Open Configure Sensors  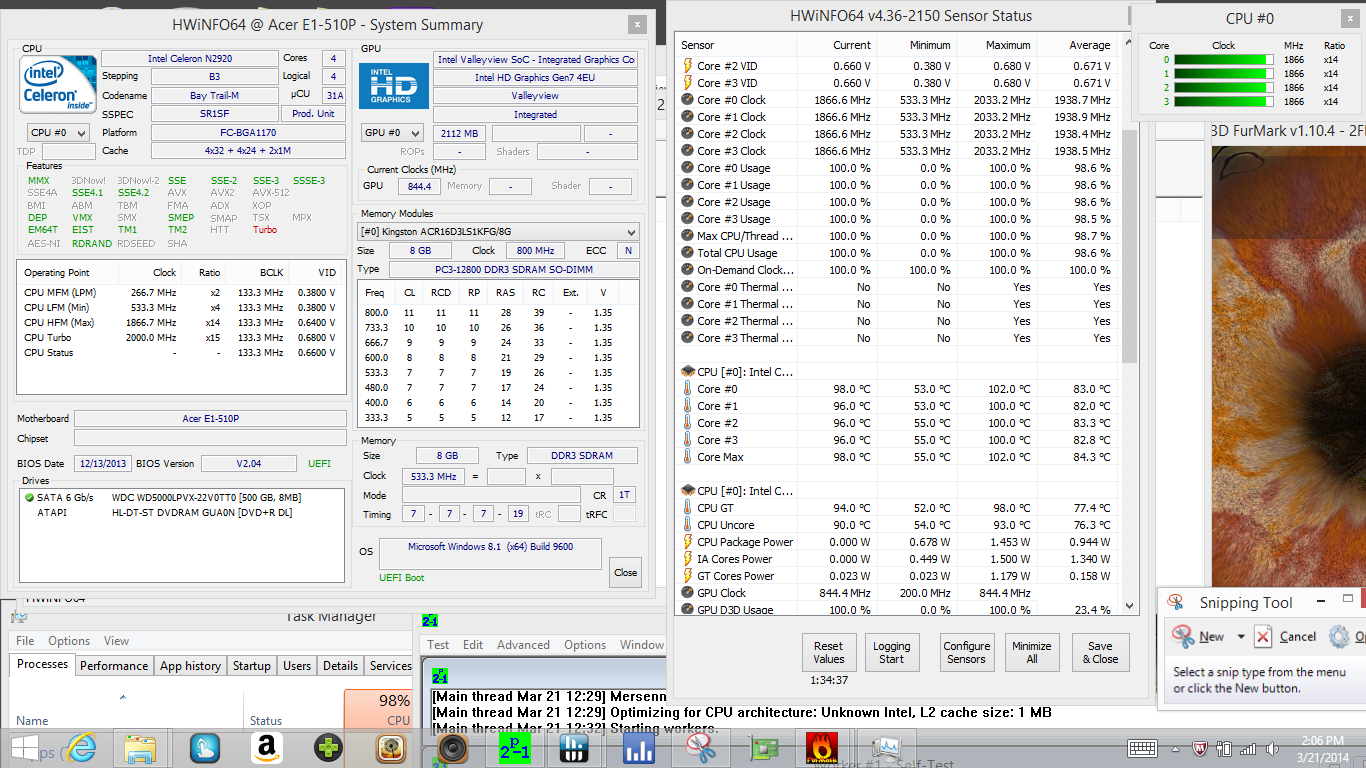[966, 652]
